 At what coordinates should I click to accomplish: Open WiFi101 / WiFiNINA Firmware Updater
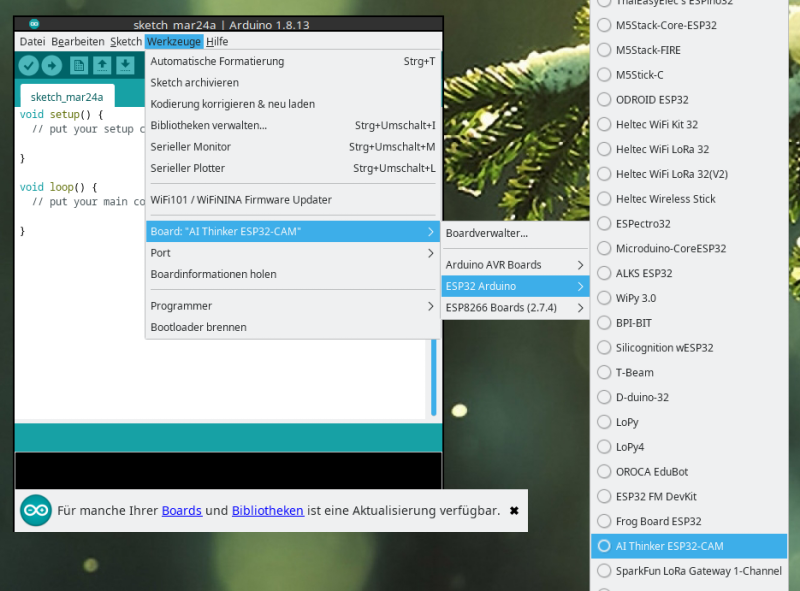292,200
